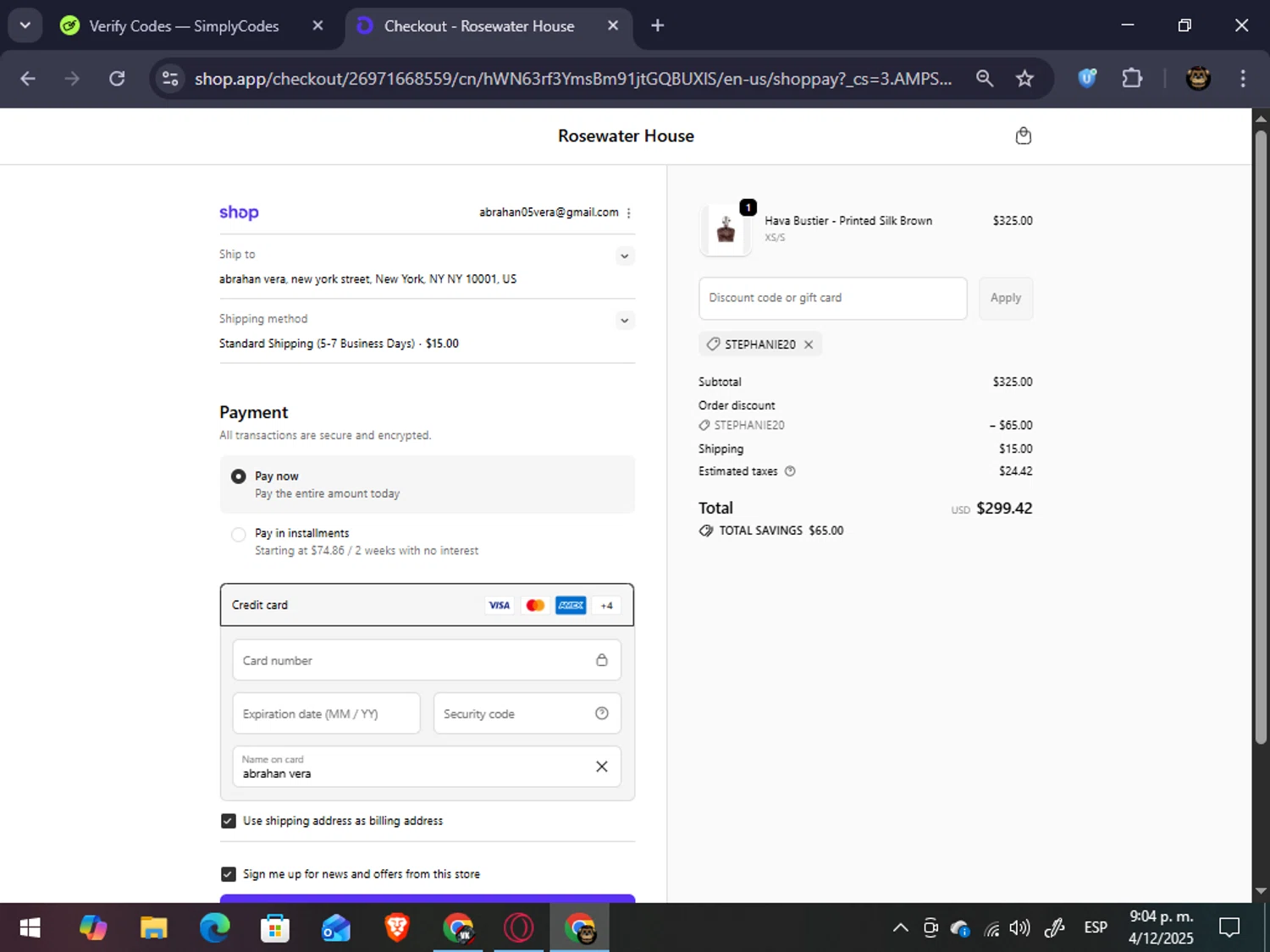
Task: Open the volume control in system tray
Action: [x=1020, y=928]
